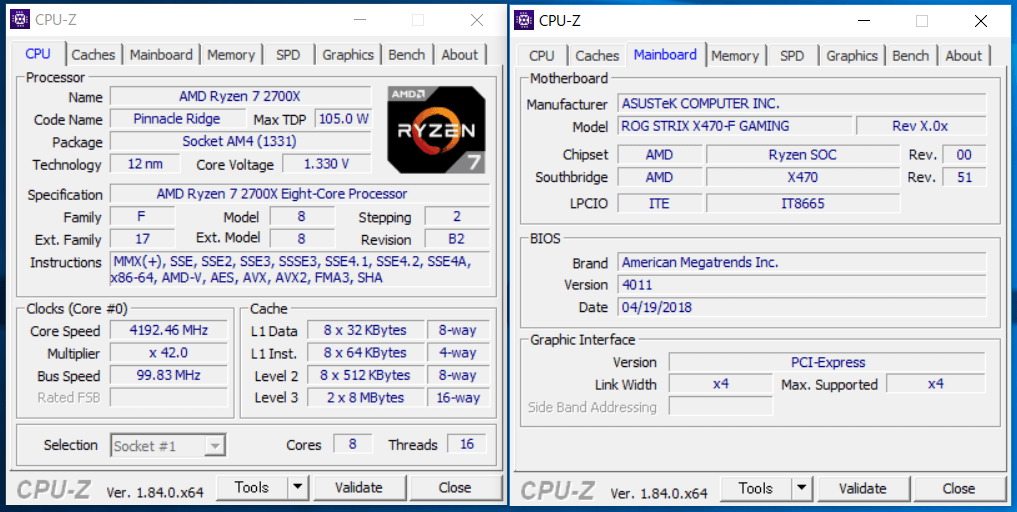1017x512 pixels.
Task: Click Package value Socket AM4 (1331)
Action: coord(241,141)
